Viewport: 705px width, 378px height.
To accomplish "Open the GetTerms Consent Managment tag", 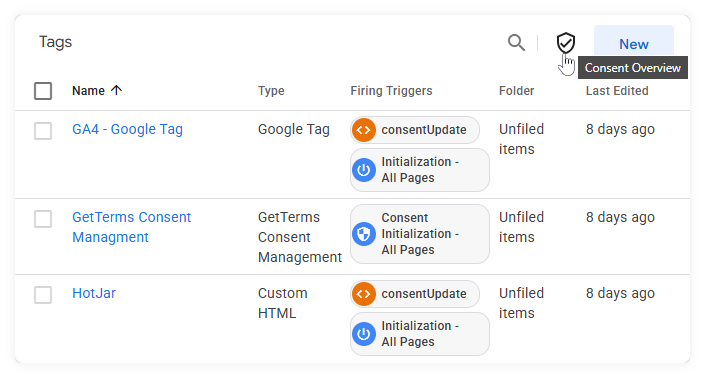I will point(132,227).
